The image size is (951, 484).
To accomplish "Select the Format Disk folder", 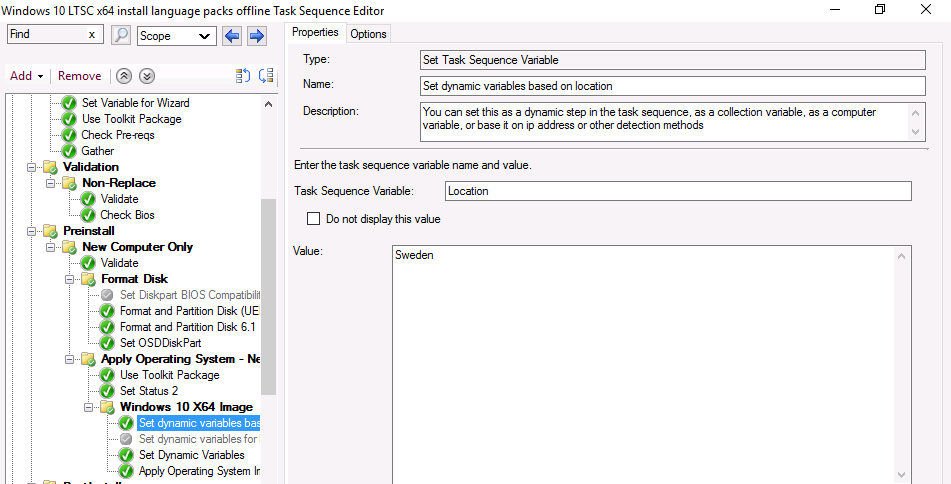I will coord(134,279).
